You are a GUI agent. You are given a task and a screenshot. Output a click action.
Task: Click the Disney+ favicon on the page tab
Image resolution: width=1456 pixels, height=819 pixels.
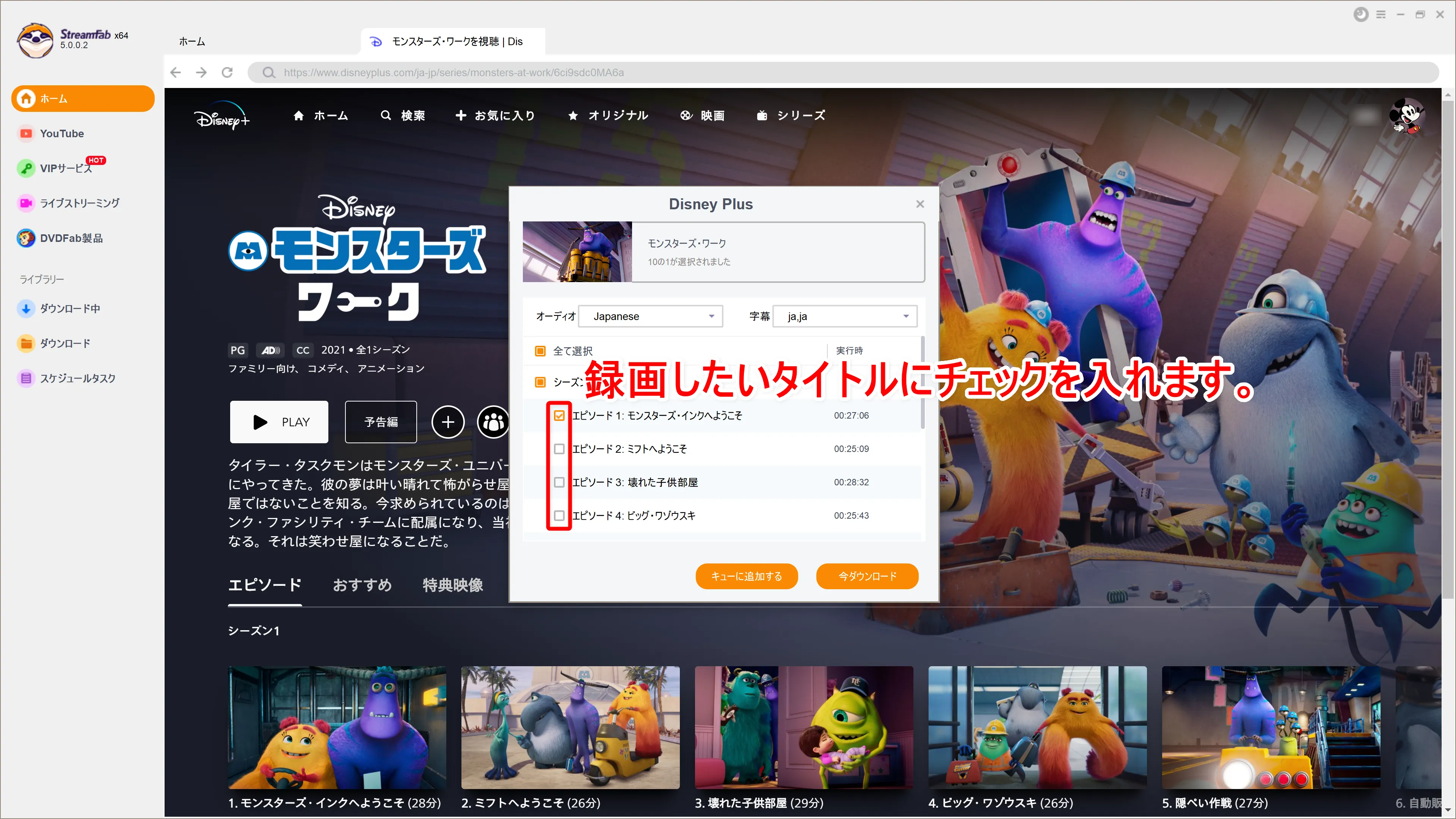(x=377, y=42)
